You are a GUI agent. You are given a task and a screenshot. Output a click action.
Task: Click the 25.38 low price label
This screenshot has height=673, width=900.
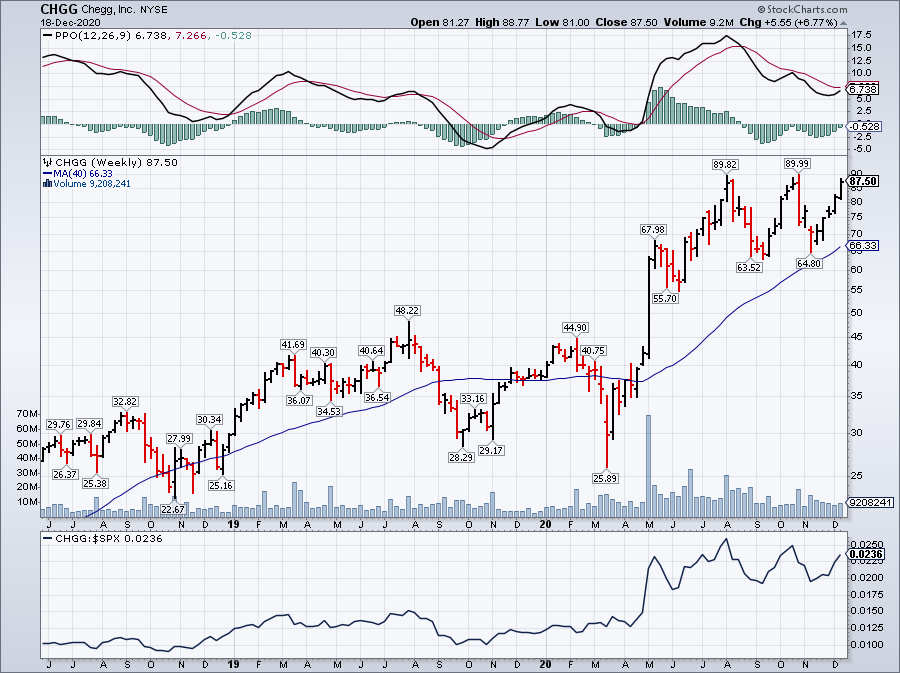[95, 483]
